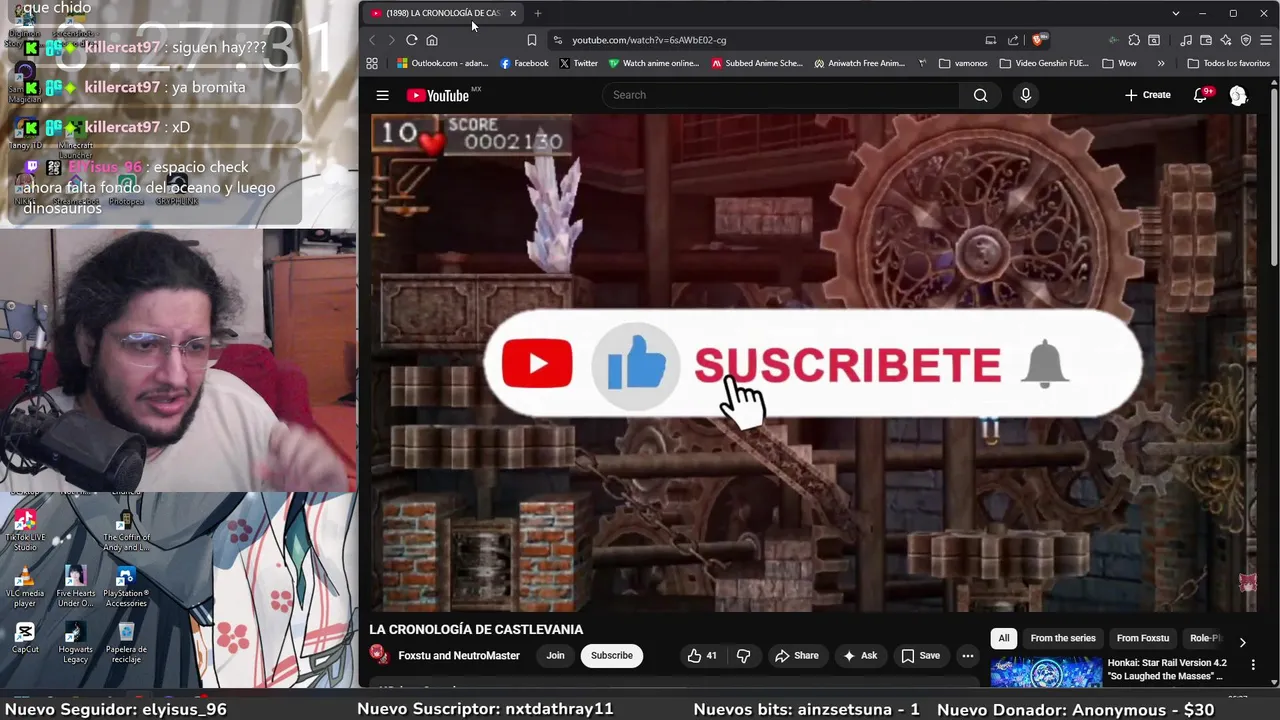Show next filter chips arrow

[x=1242, y=642]
